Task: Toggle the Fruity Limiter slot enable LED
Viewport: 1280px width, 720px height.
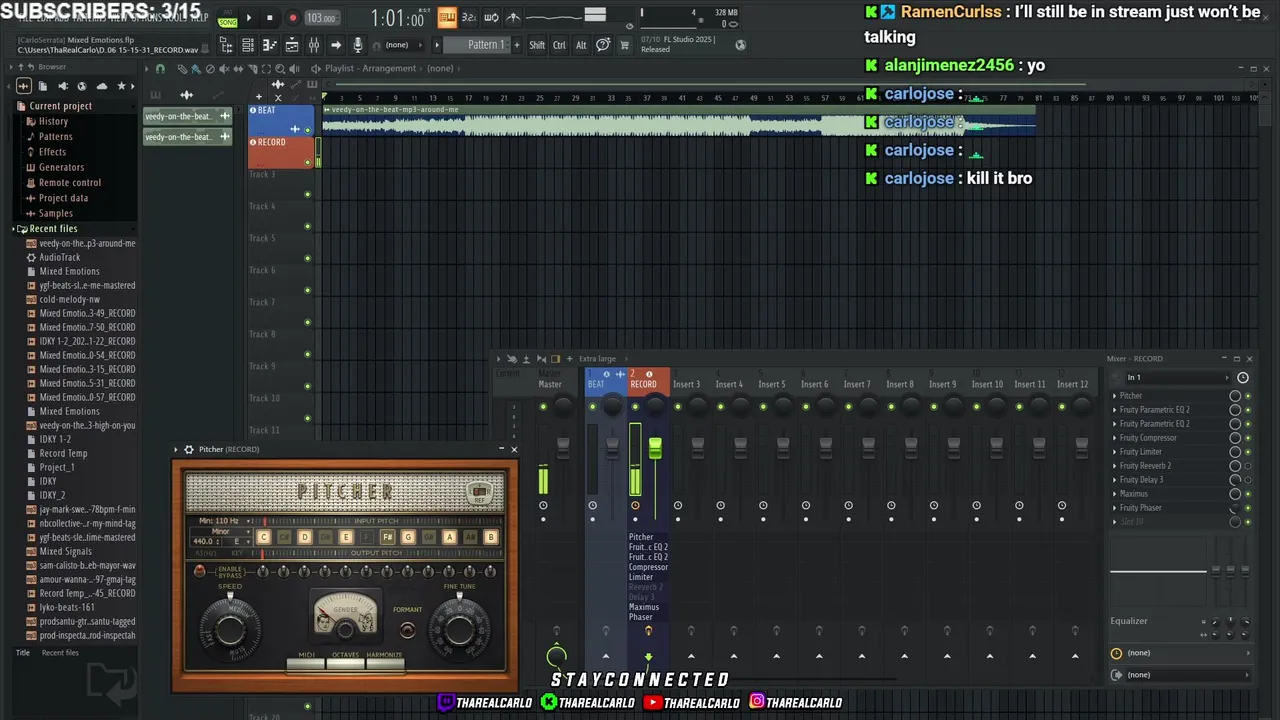Action: tap(1247, 452)
